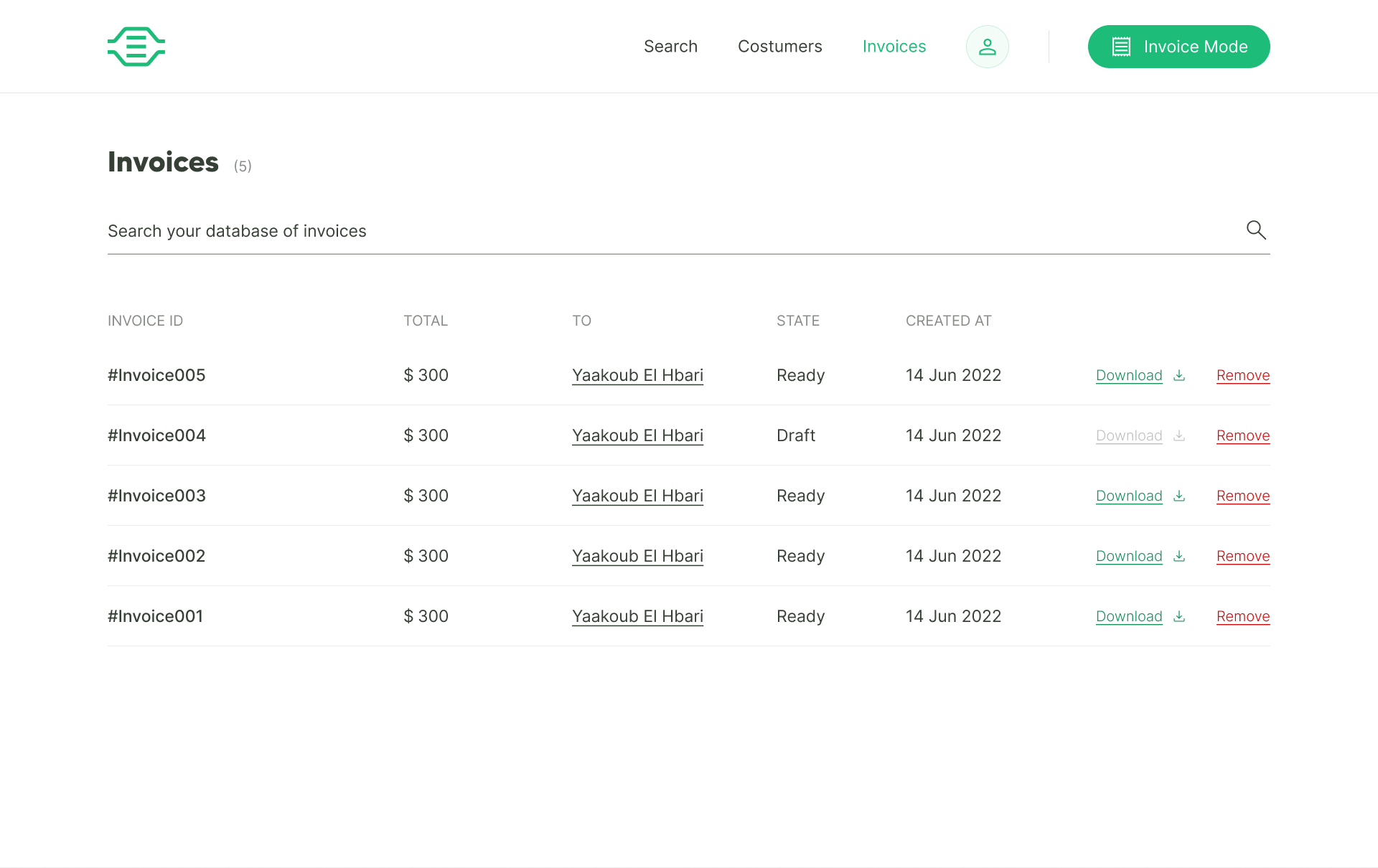Select the Invoices nav tab
Image resolution: width=1378 pixels, height=868 pixels.
[894, 47]
